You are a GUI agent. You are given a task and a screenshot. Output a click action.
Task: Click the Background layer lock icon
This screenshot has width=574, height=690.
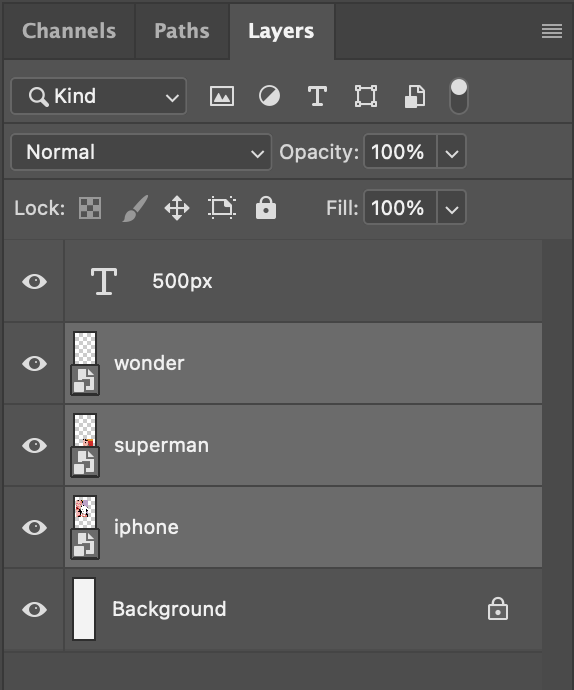(498, 609)
